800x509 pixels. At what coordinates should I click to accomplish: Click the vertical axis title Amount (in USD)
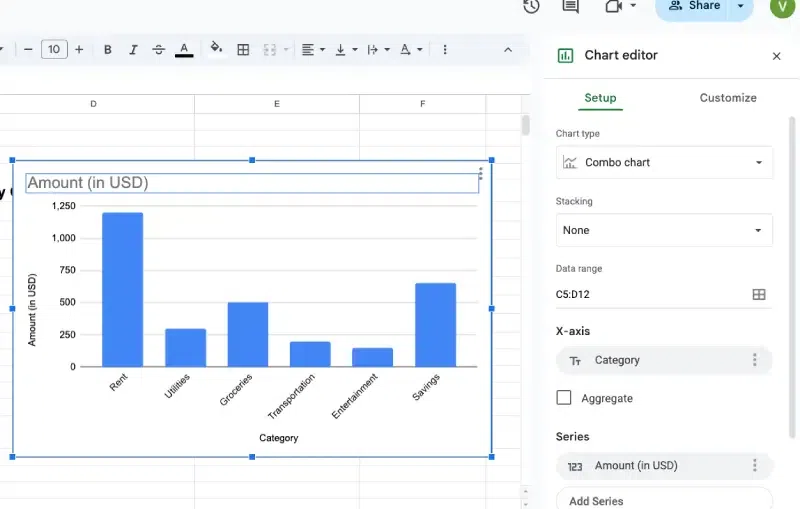pos(32,310)
